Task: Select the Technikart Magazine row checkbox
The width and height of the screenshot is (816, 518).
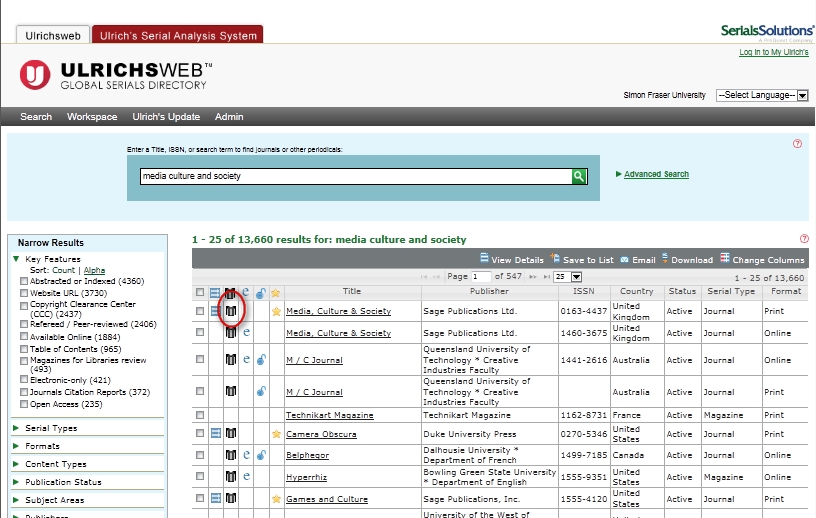Action: (200, 415)
